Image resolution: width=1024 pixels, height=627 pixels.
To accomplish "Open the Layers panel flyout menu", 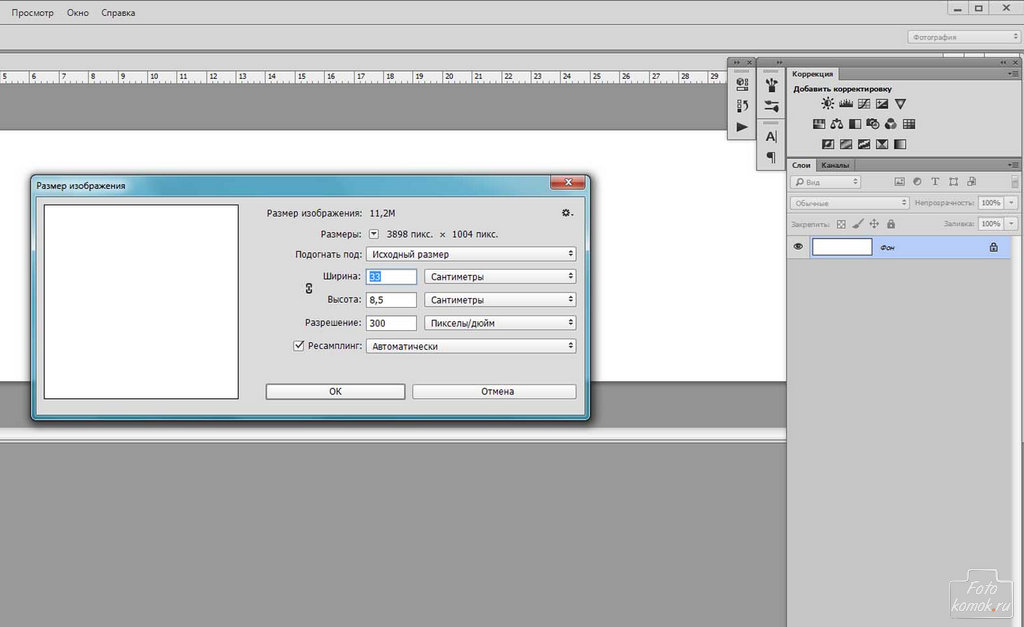I will click(x=1014, y=165).
